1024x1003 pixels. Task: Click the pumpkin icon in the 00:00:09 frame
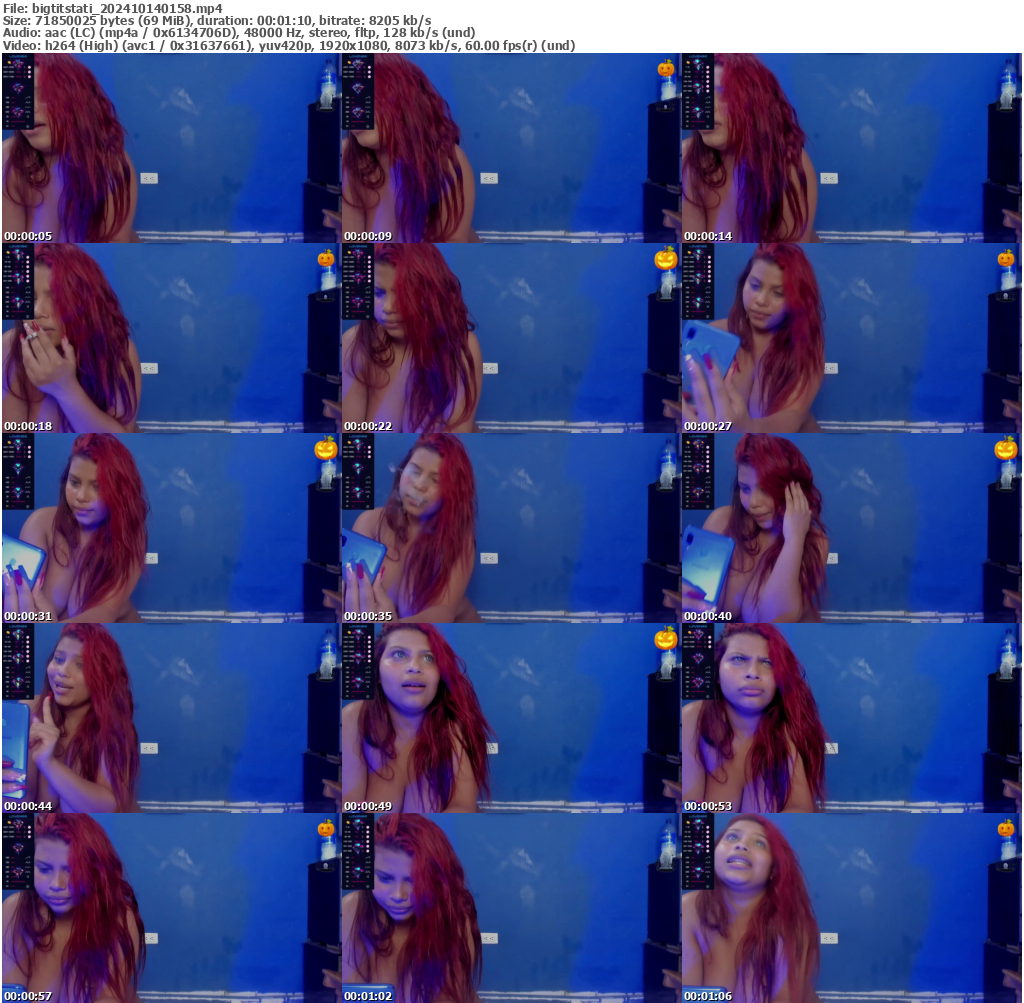(x=665, y=69)
